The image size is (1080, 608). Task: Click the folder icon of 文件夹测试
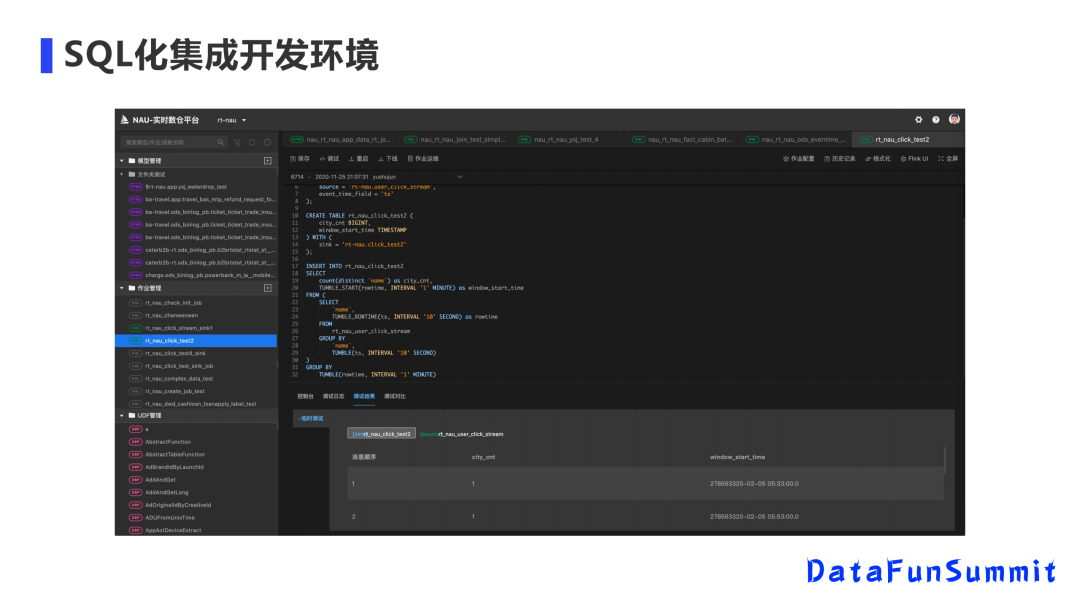click(132, 174)
